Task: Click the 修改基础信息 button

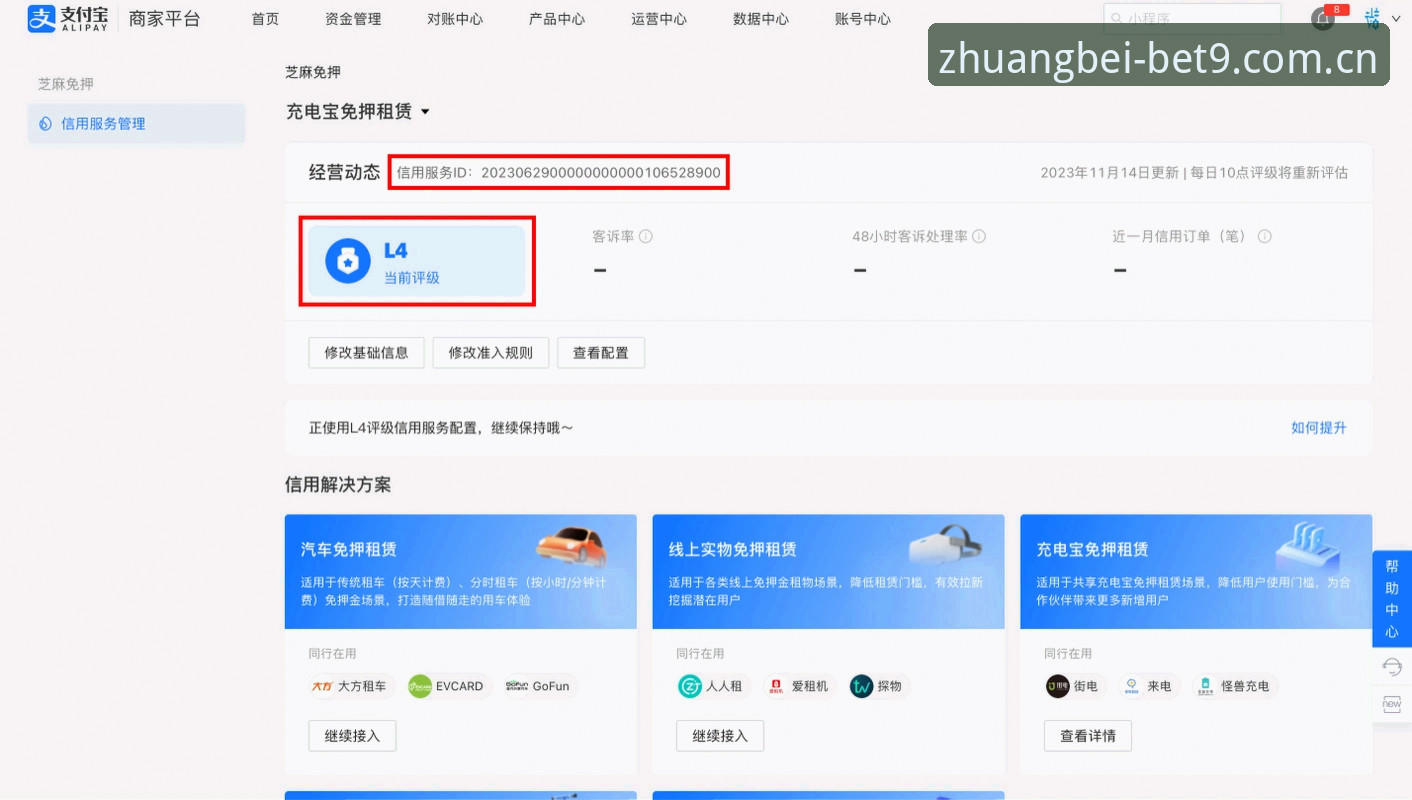Action: [x=366, y=353]
